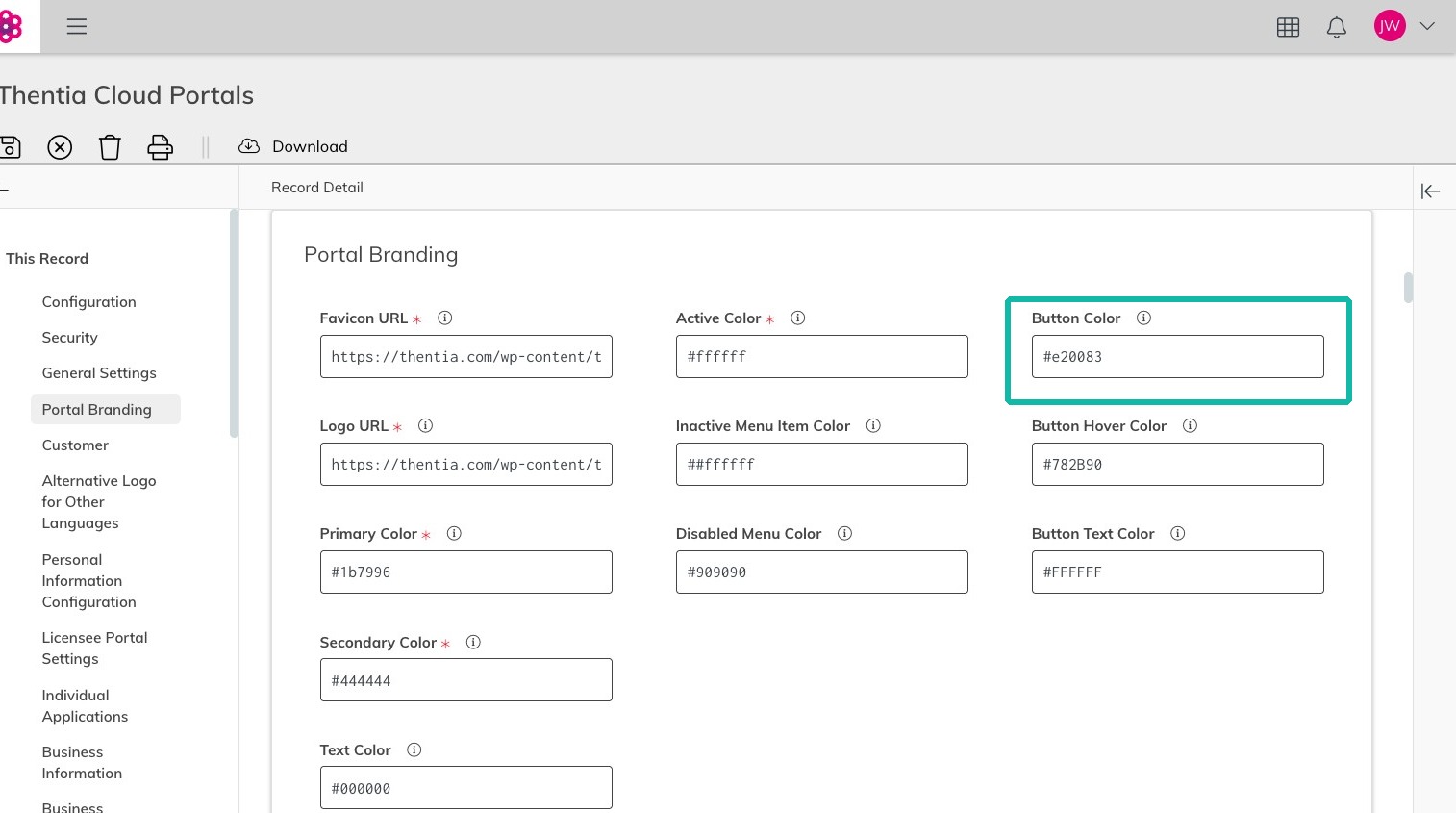1456x813 pixels.
Task: Print the record using printer icon
Action: pos(160,147)
